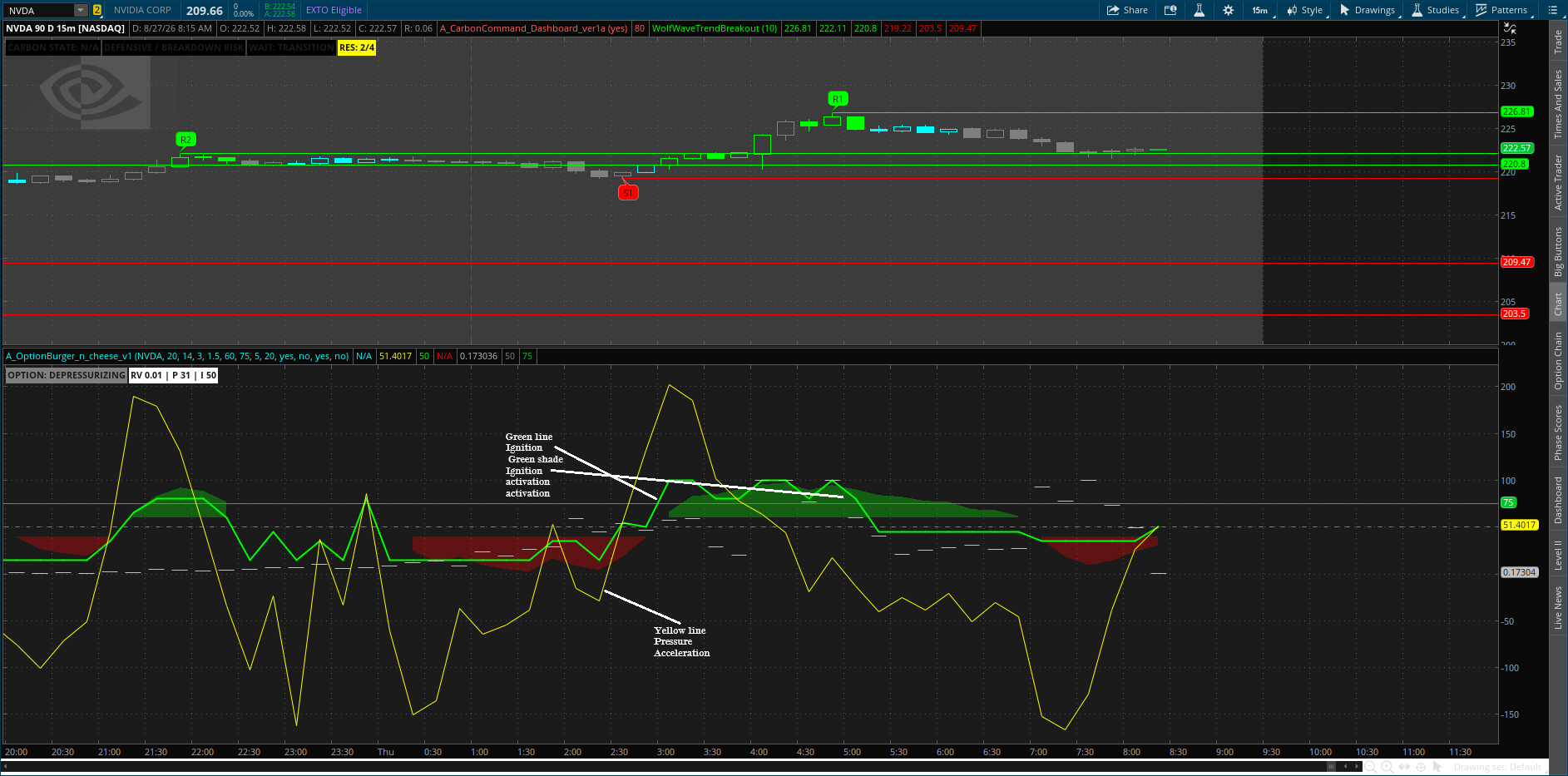
Task: Open the Times And Sales sidebar tab
Action: coord(1558,104)
